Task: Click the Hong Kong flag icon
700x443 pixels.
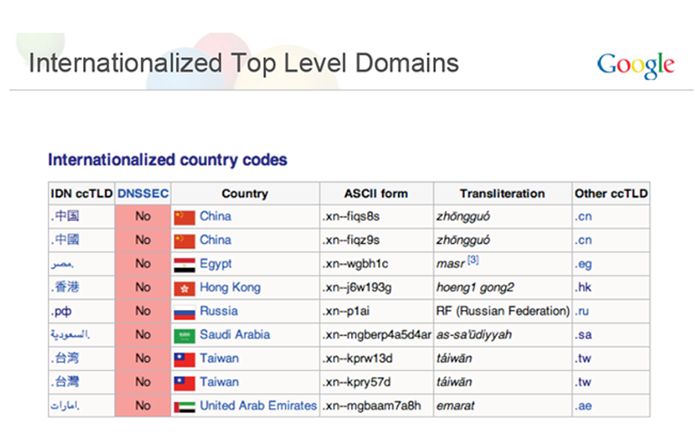Action: tap(184, 288)
